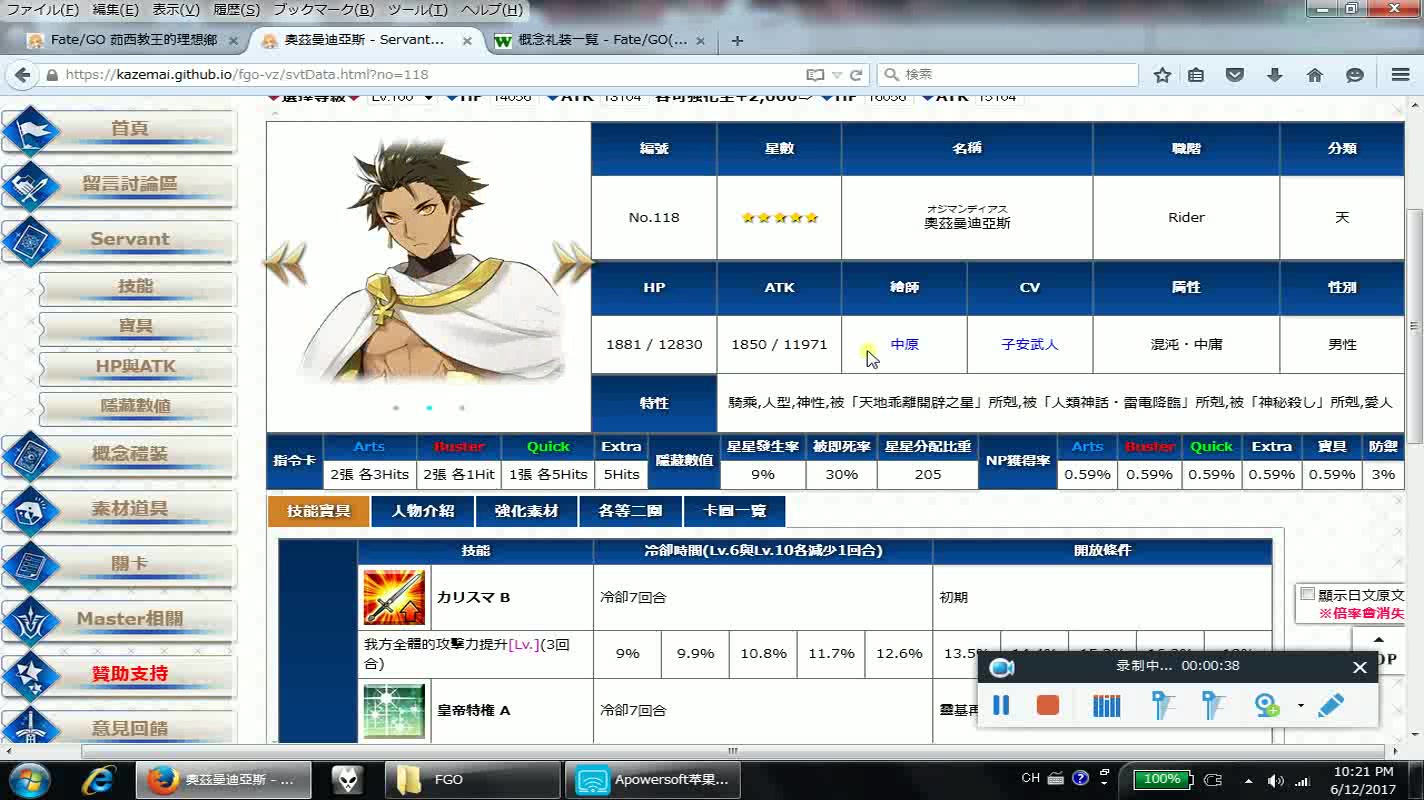1424x800 pixels.
Task: Add webcam in the recorder toolbar
Action: coord(1267,705)
